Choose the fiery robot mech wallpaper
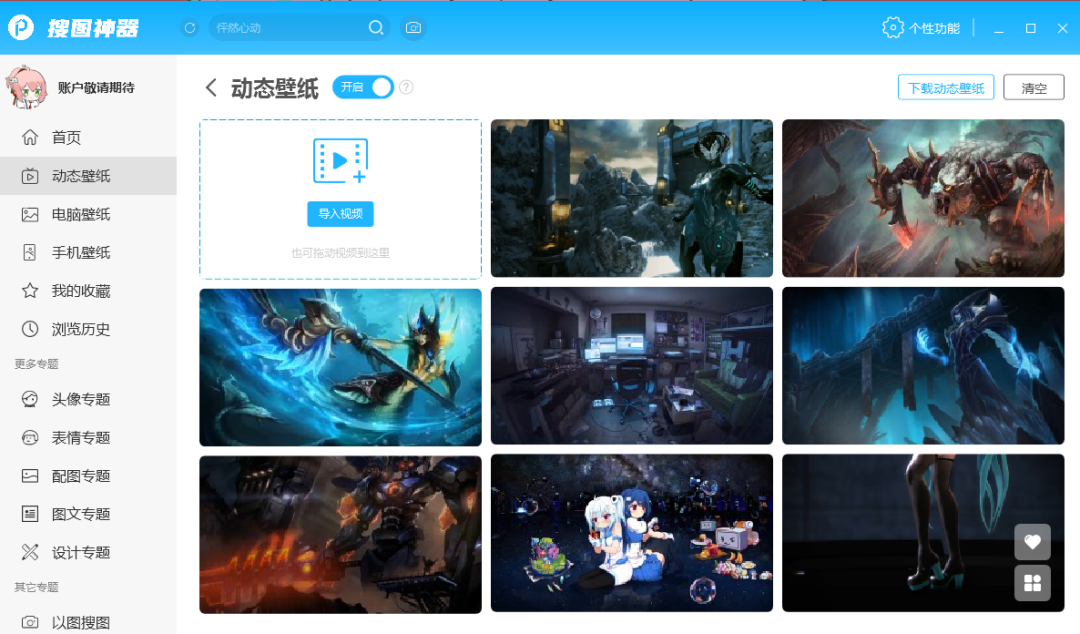 click(x=340, y=534)
